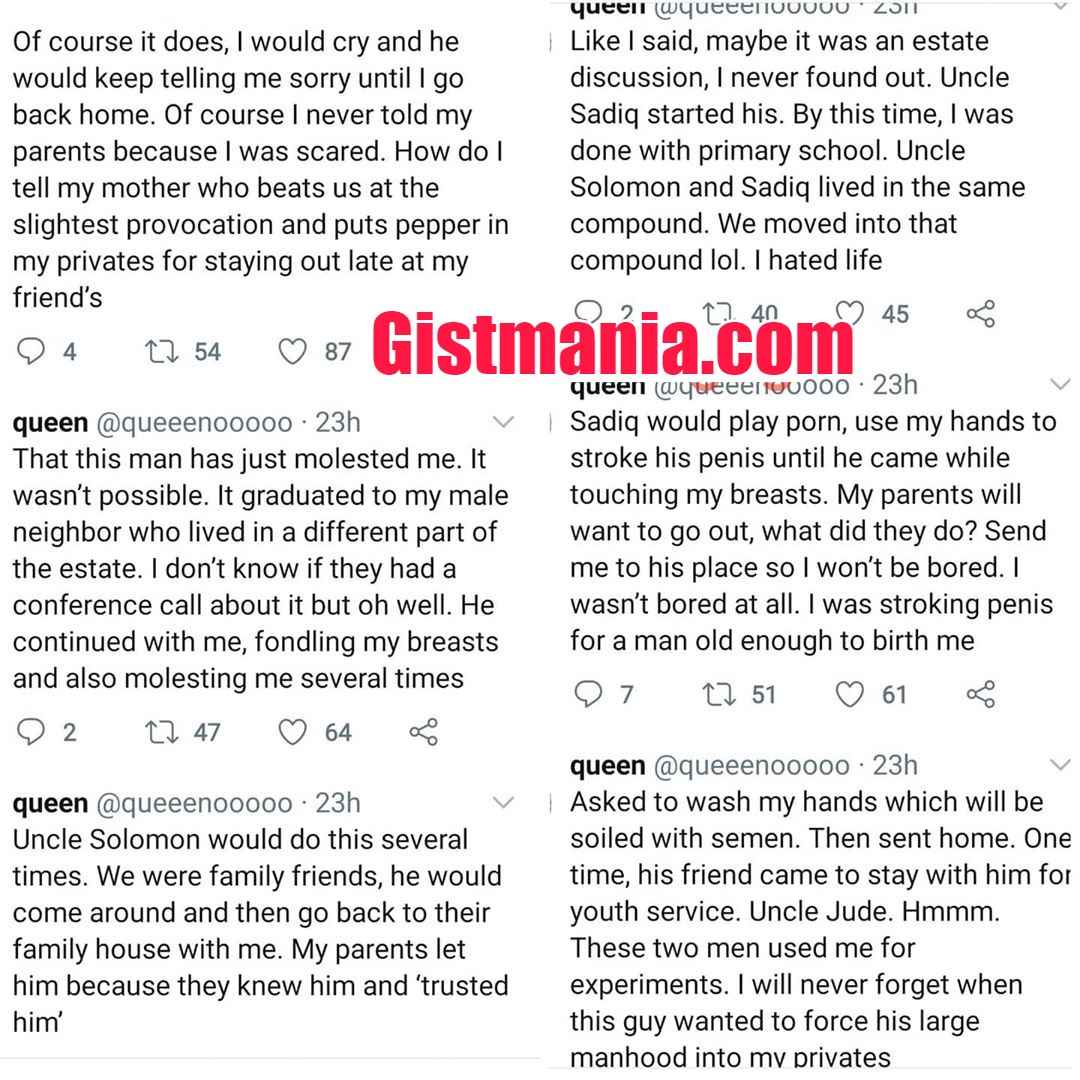1080x1080 pixels.
Task: Like the tweet showing 61 likes
Action: (849, 694)
